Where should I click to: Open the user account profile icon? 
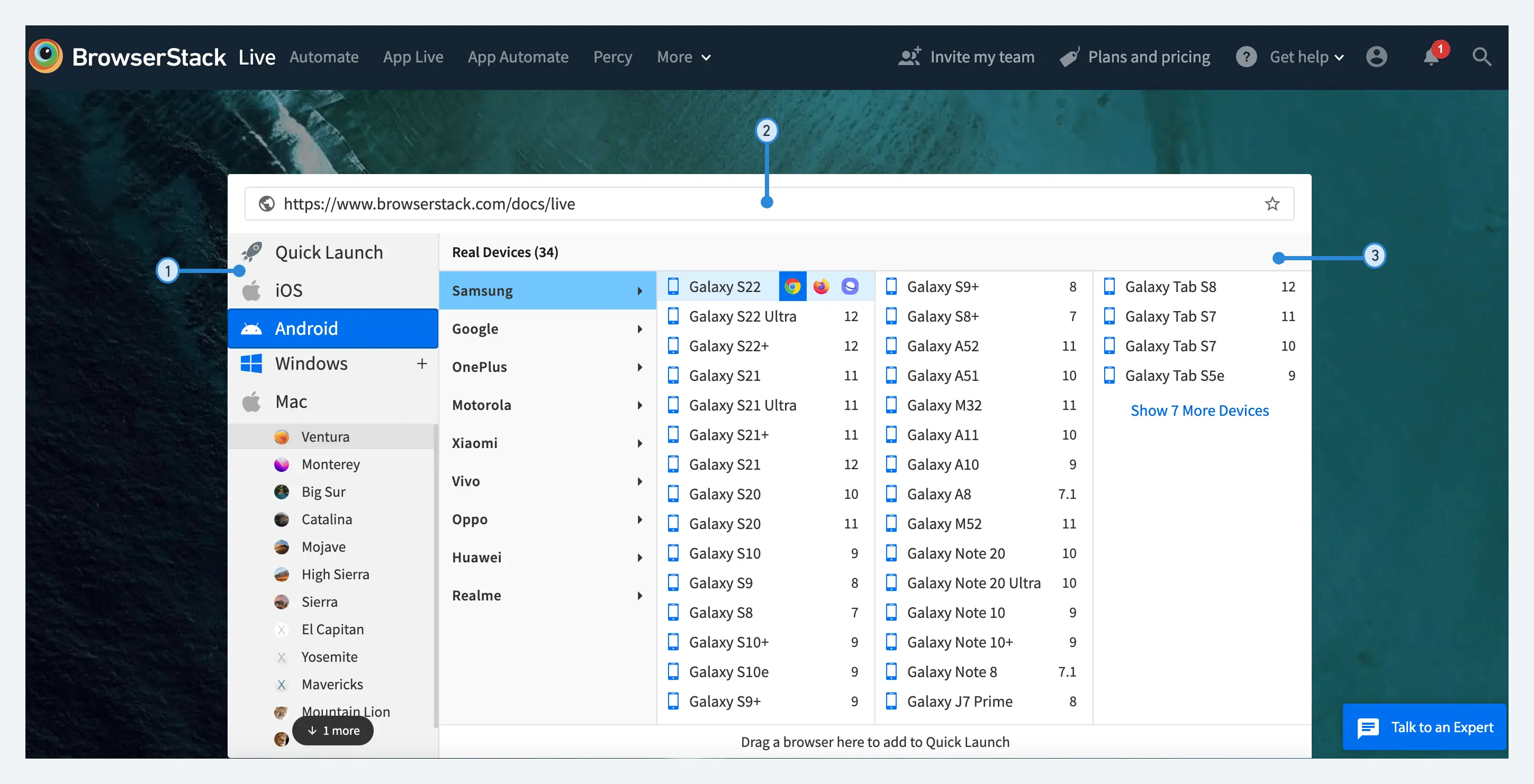coord(1376,57)
